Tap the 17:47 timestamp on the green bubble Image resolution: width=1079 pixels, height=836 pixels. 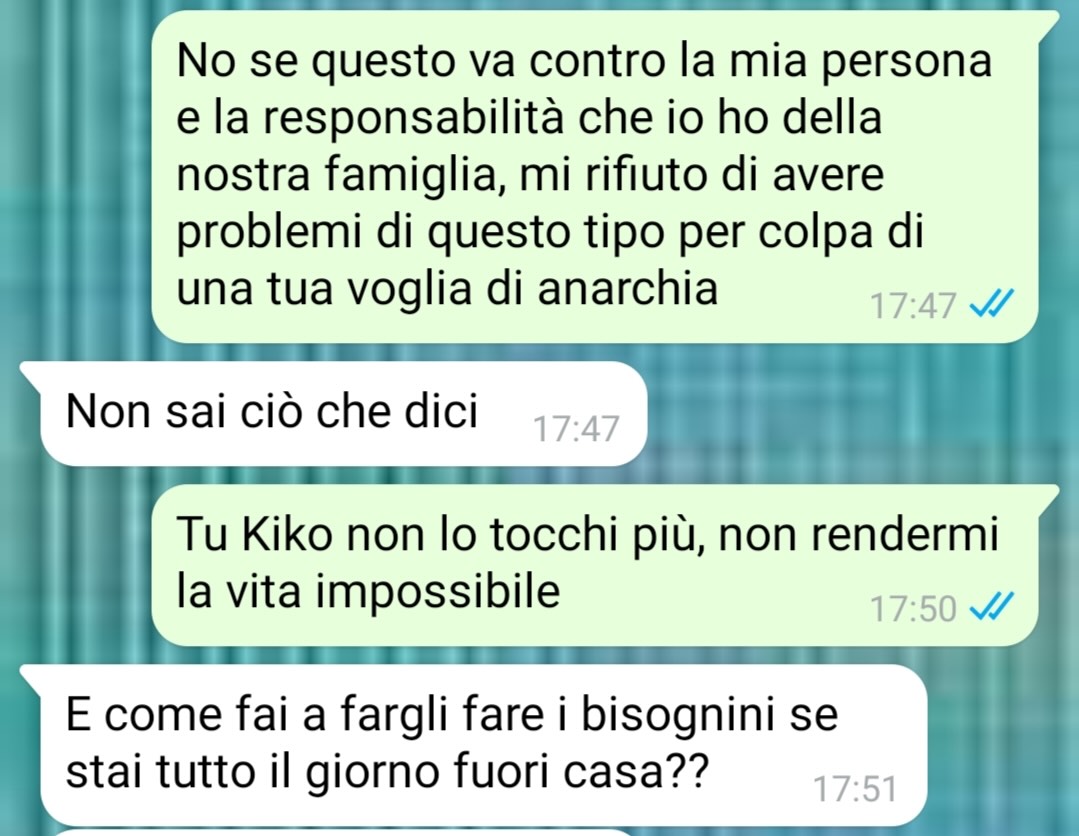[x=913, y=306]
